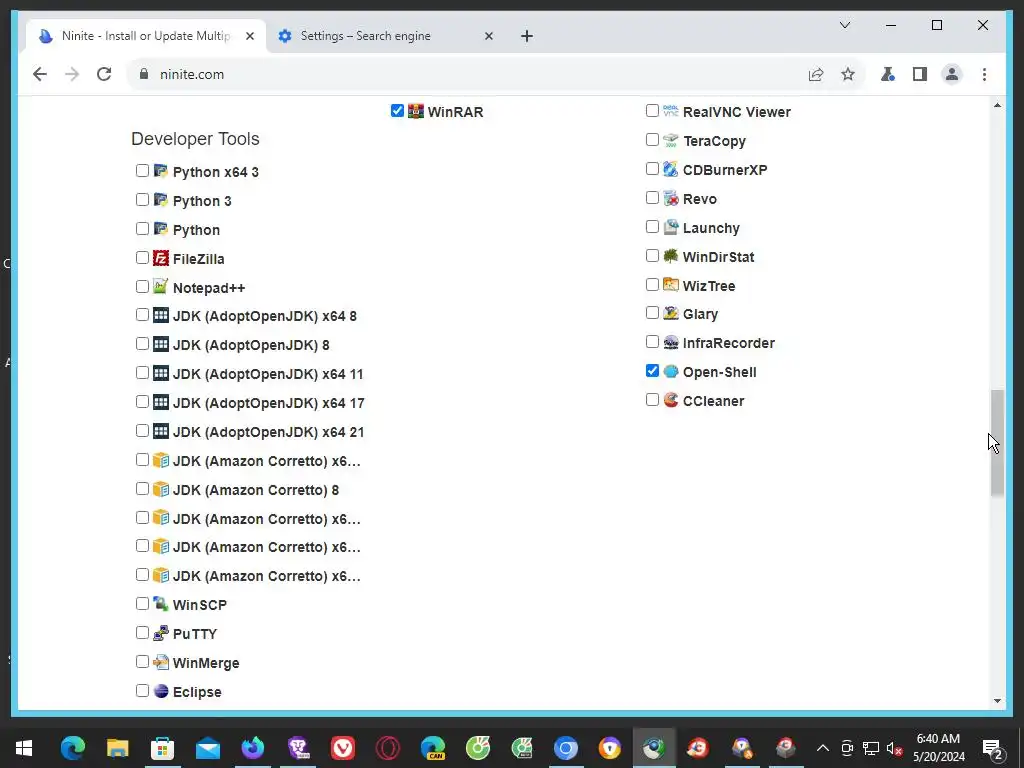
Task: Click the WizTree icon
Action: (671, 285)
